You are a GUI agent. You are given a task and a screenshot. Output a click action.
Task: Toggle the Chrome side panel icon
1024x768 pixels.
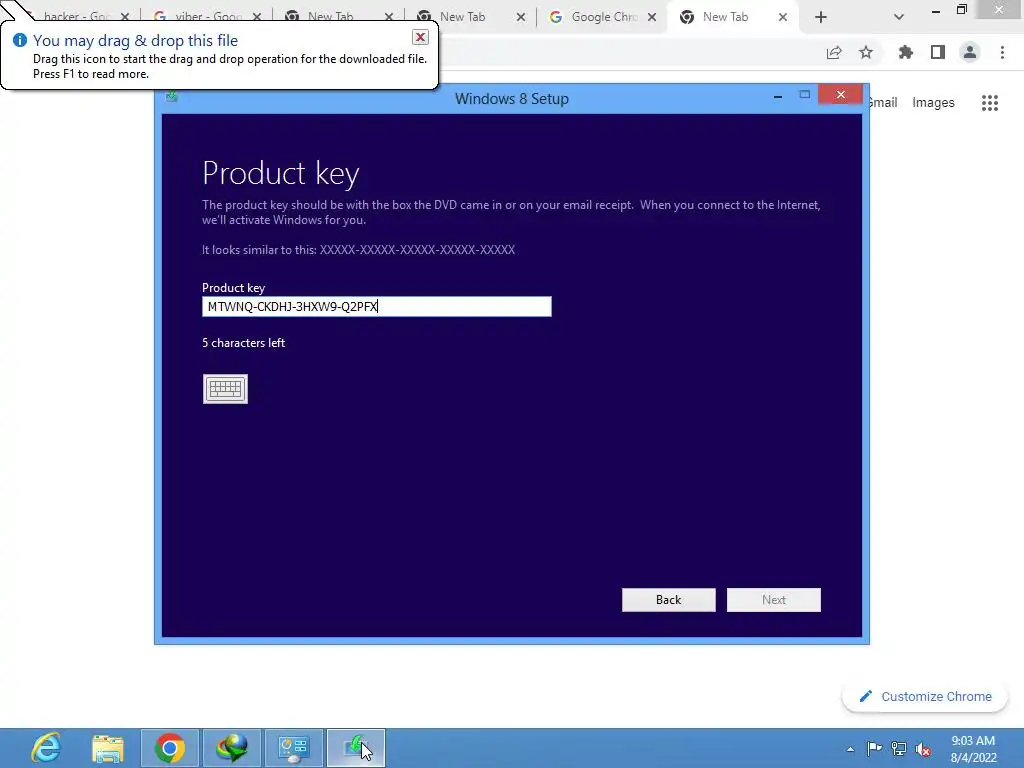938,52
